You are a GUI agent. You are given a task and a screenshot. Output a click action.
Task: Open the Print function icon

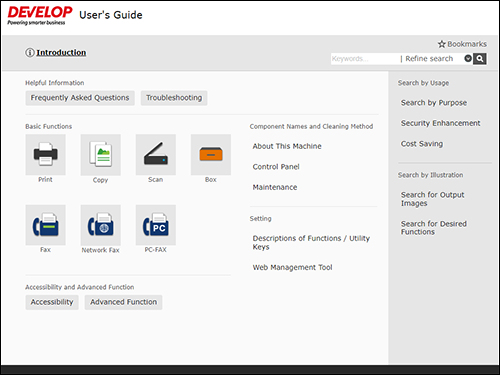[x=45, y=155]
